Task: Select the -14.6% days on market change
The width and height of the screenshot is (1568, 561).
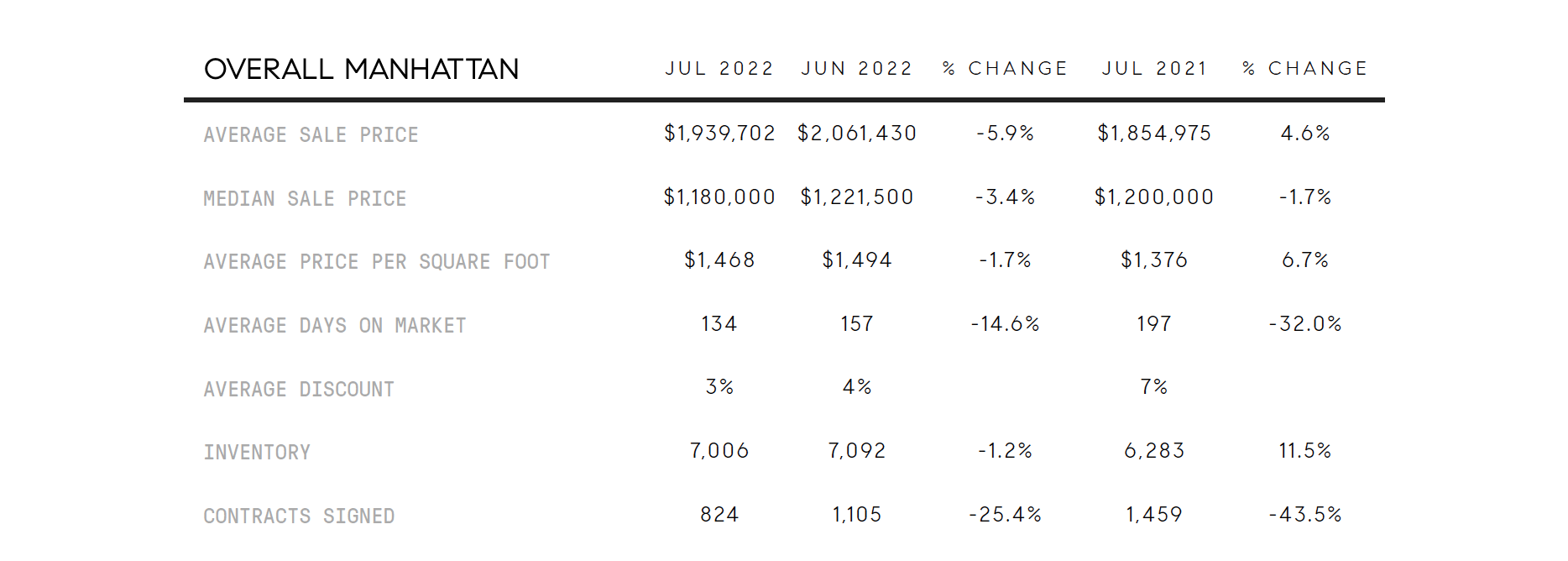Action: coord(1005,324)
